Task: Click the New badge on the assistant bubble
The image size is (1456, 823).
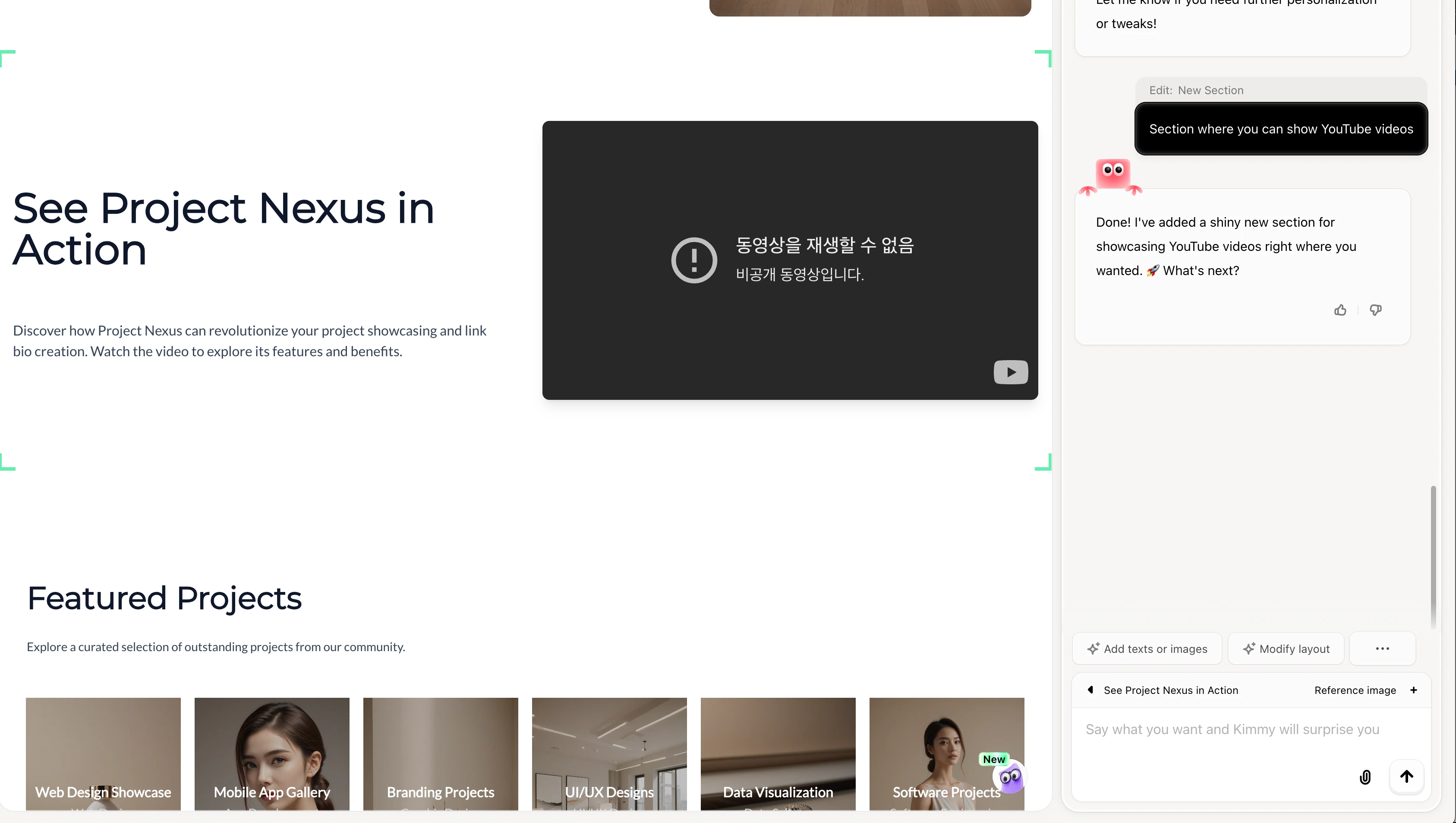Action: (994, 759)
